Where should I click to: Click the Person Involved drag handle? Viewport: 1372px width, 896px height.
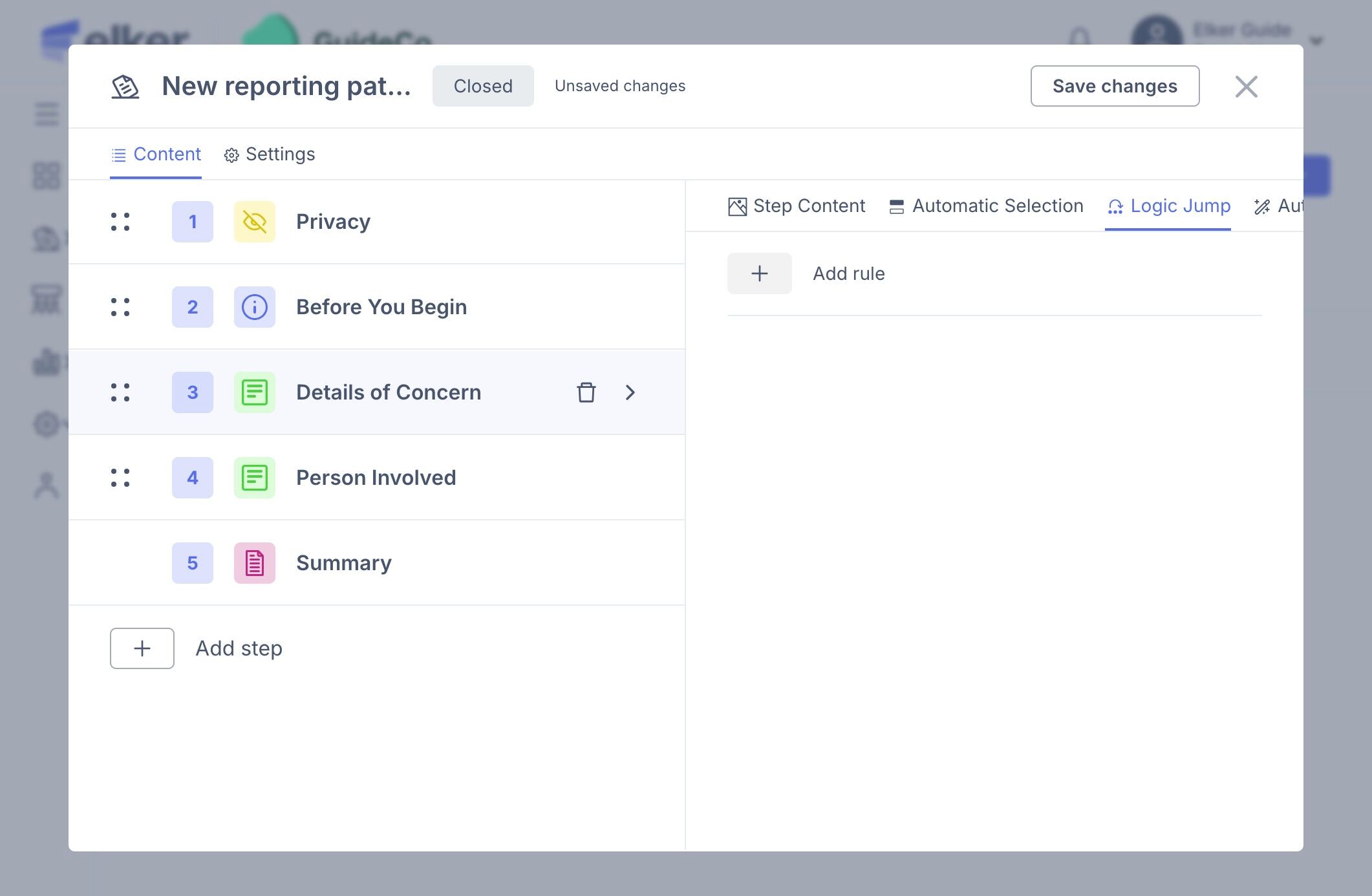click(120, 478)
